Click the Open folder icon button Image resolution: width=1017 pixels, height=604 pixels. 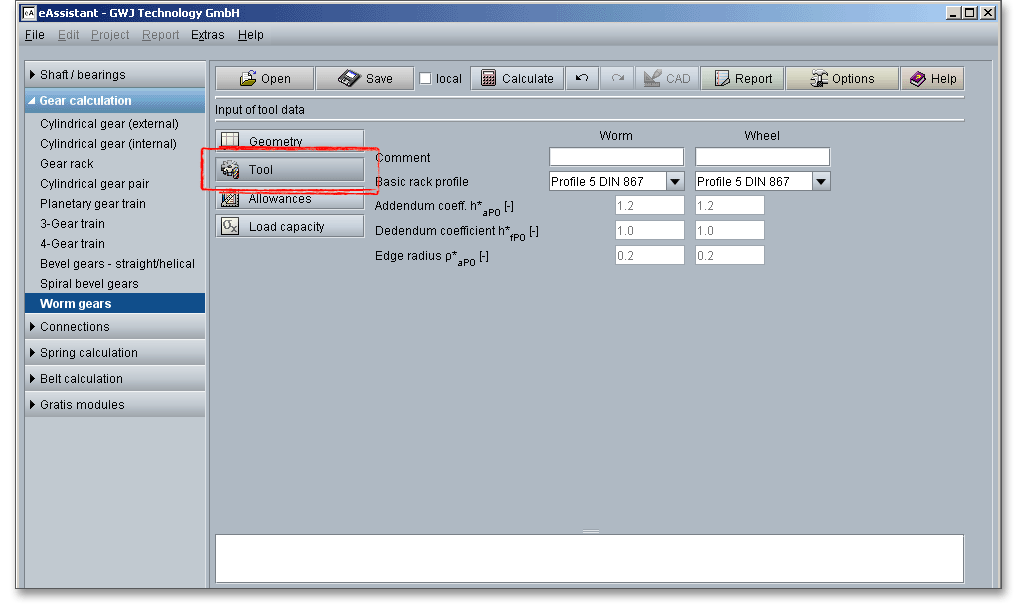pyautogui.click(x=264, y=79)
